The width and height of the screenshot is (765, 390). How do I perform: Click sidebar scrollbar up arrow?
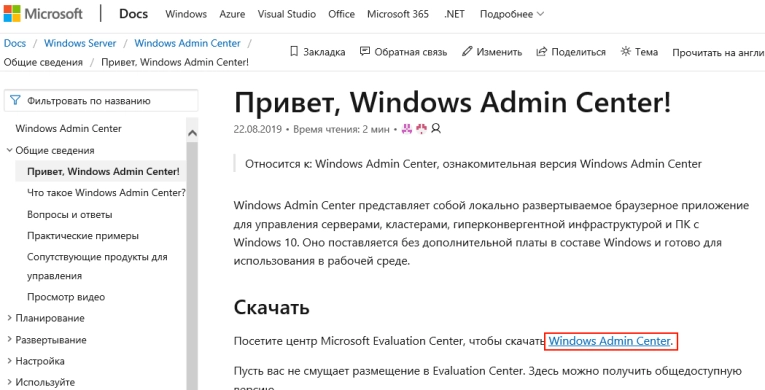(192, 132)
